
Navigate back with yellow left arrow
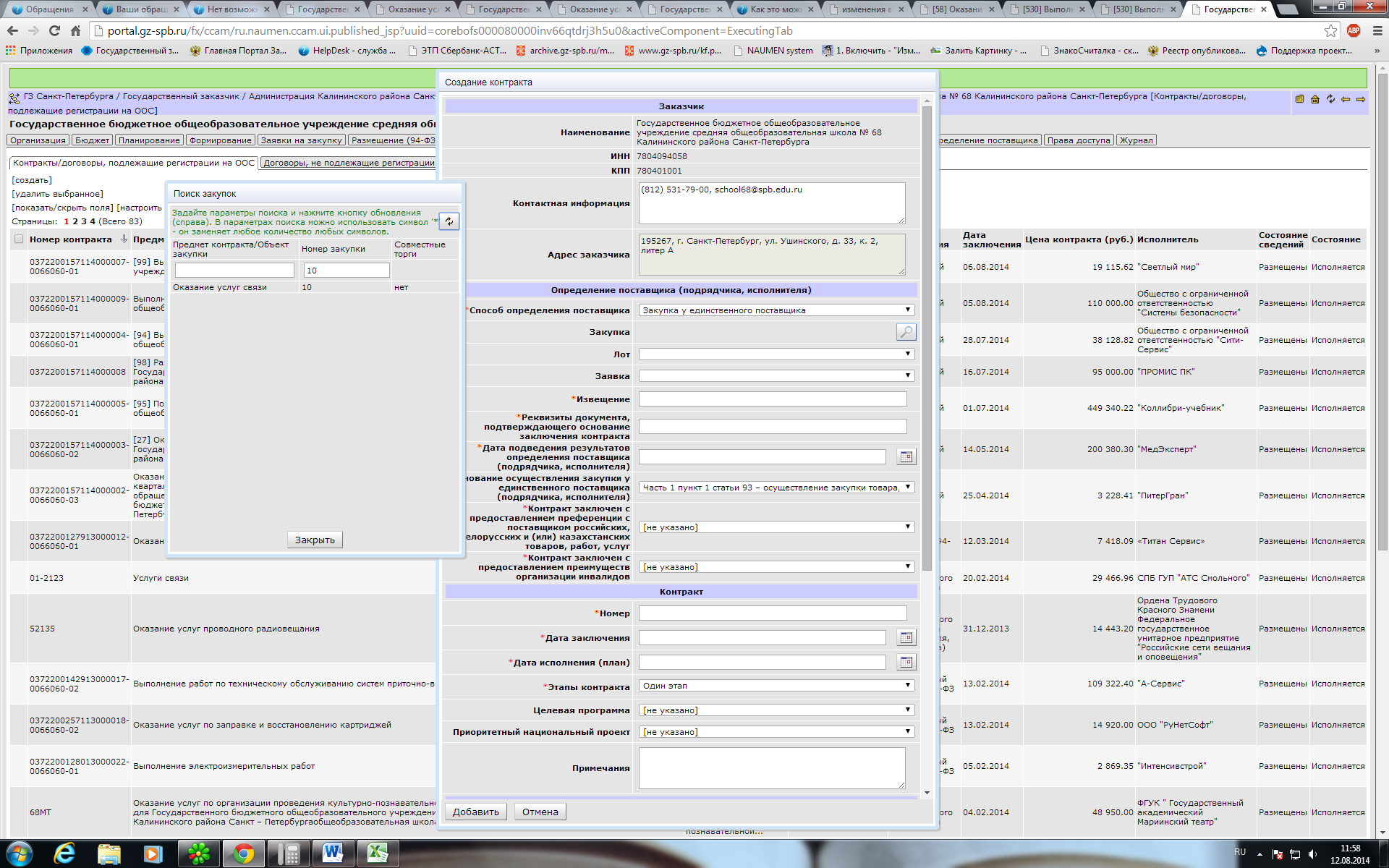tap(1346, 99)
